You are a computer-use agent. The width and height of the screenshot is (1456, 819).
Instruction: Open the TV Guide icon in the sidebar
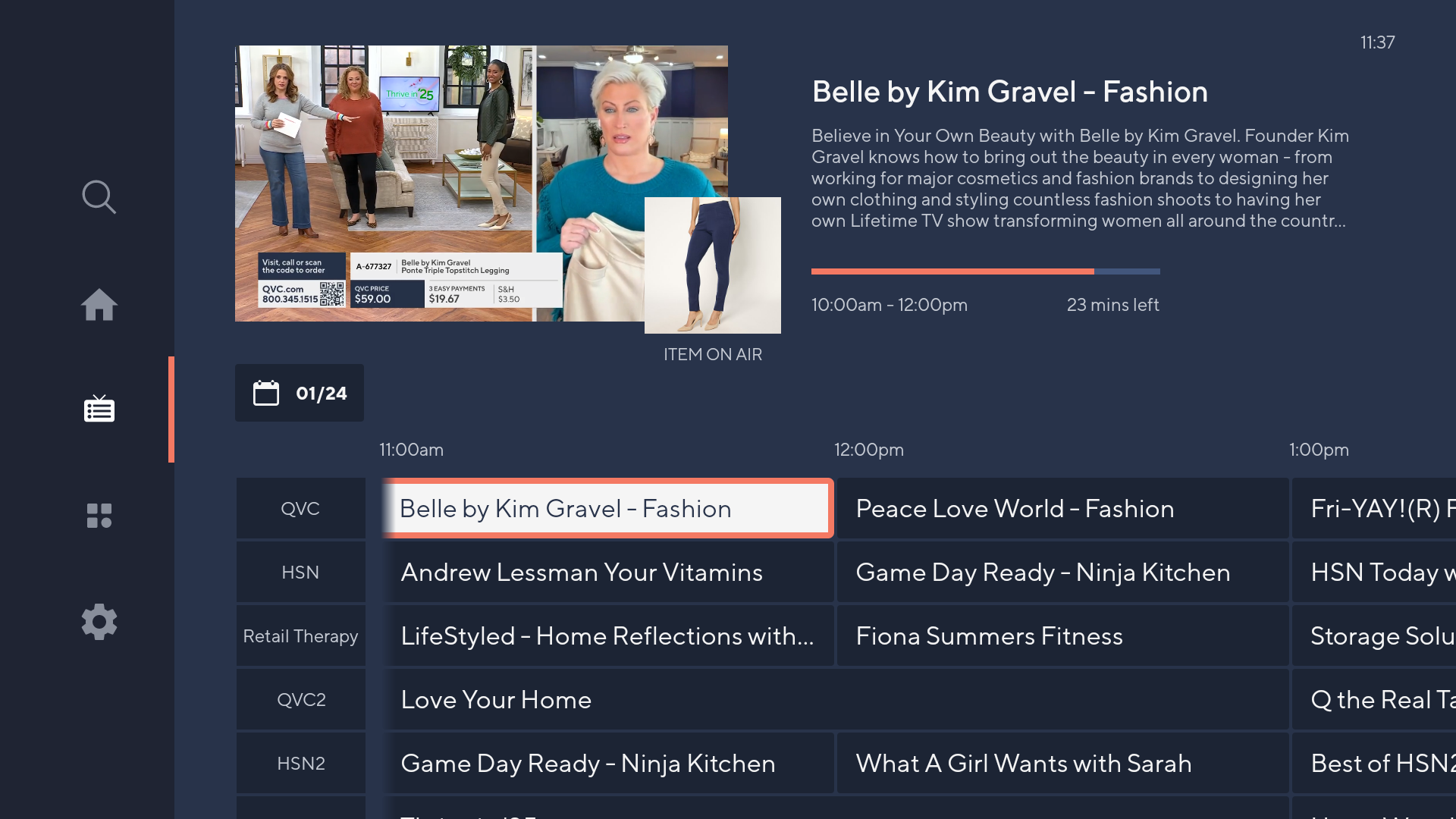tap(99, 409)
